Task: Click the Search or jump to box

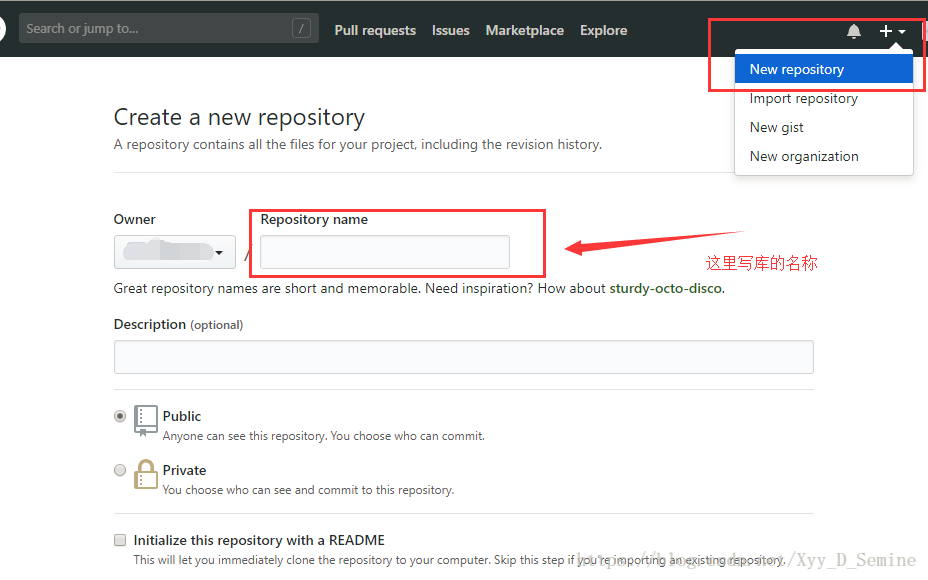Action: pyautogui.click(x=169, y=28)
